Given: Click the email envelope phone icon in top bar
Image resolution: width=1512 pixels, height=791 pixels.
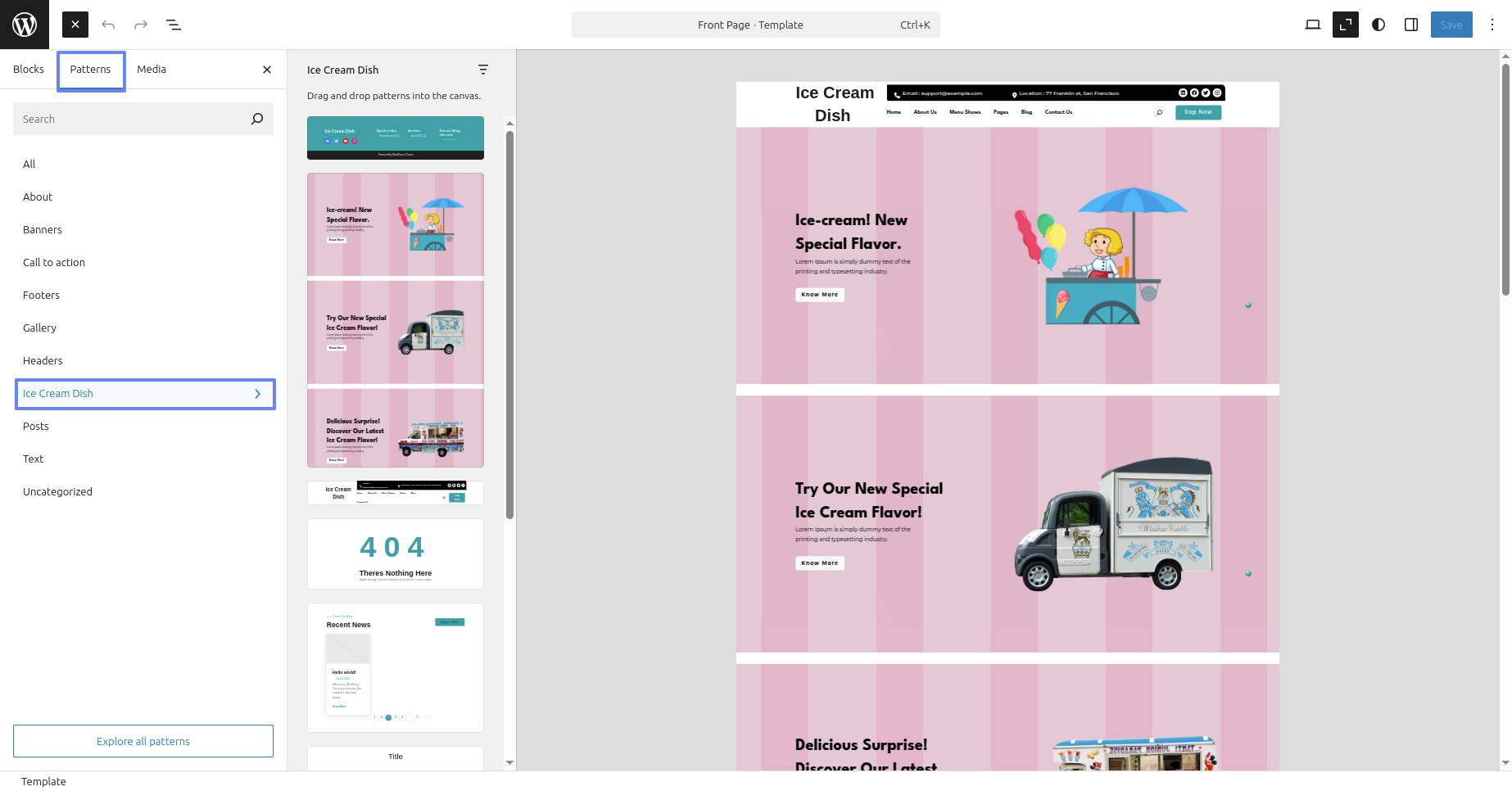Looking at the screenshot, I should point(897,94).
